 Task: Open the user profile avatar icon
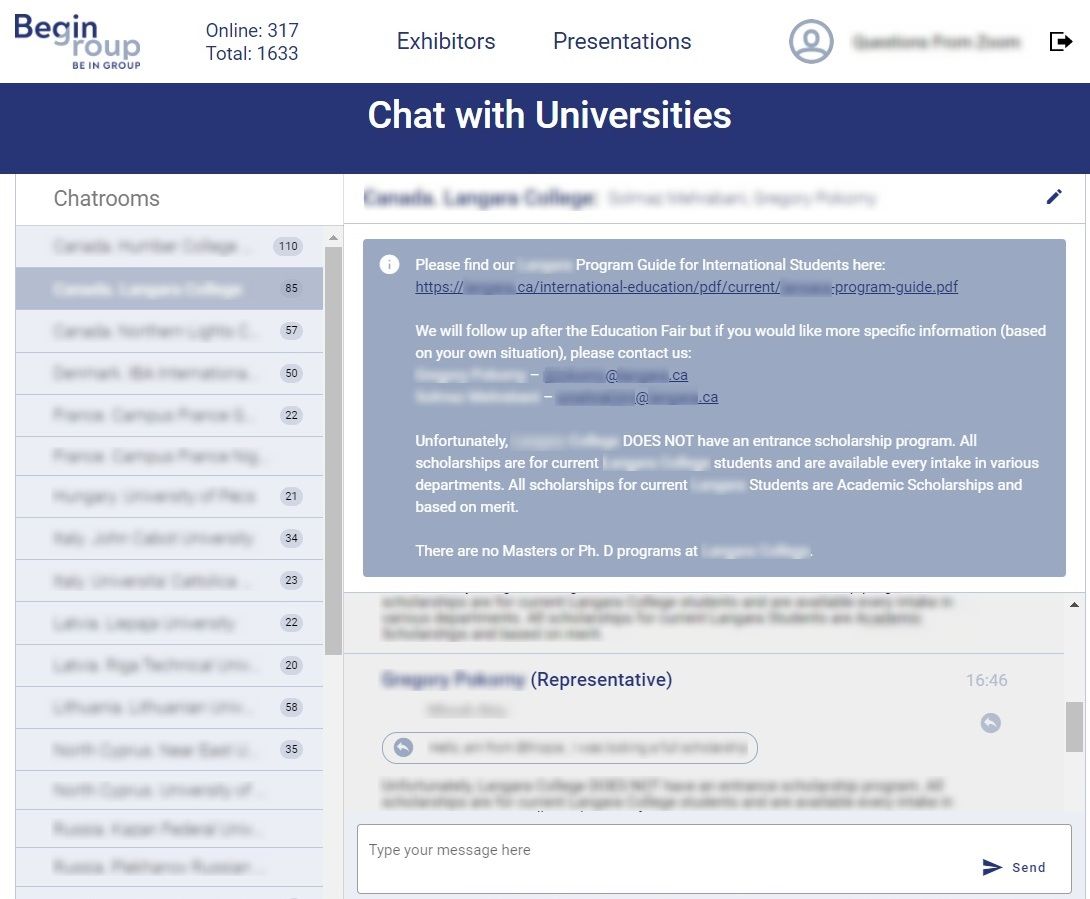click(811, 41)
